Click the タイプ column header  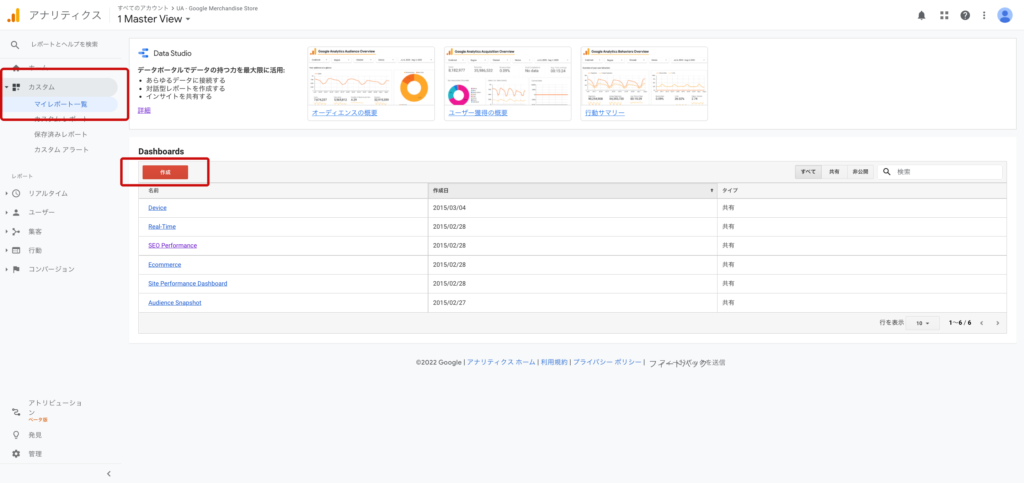pyautogui.click(x=861, y=191)
